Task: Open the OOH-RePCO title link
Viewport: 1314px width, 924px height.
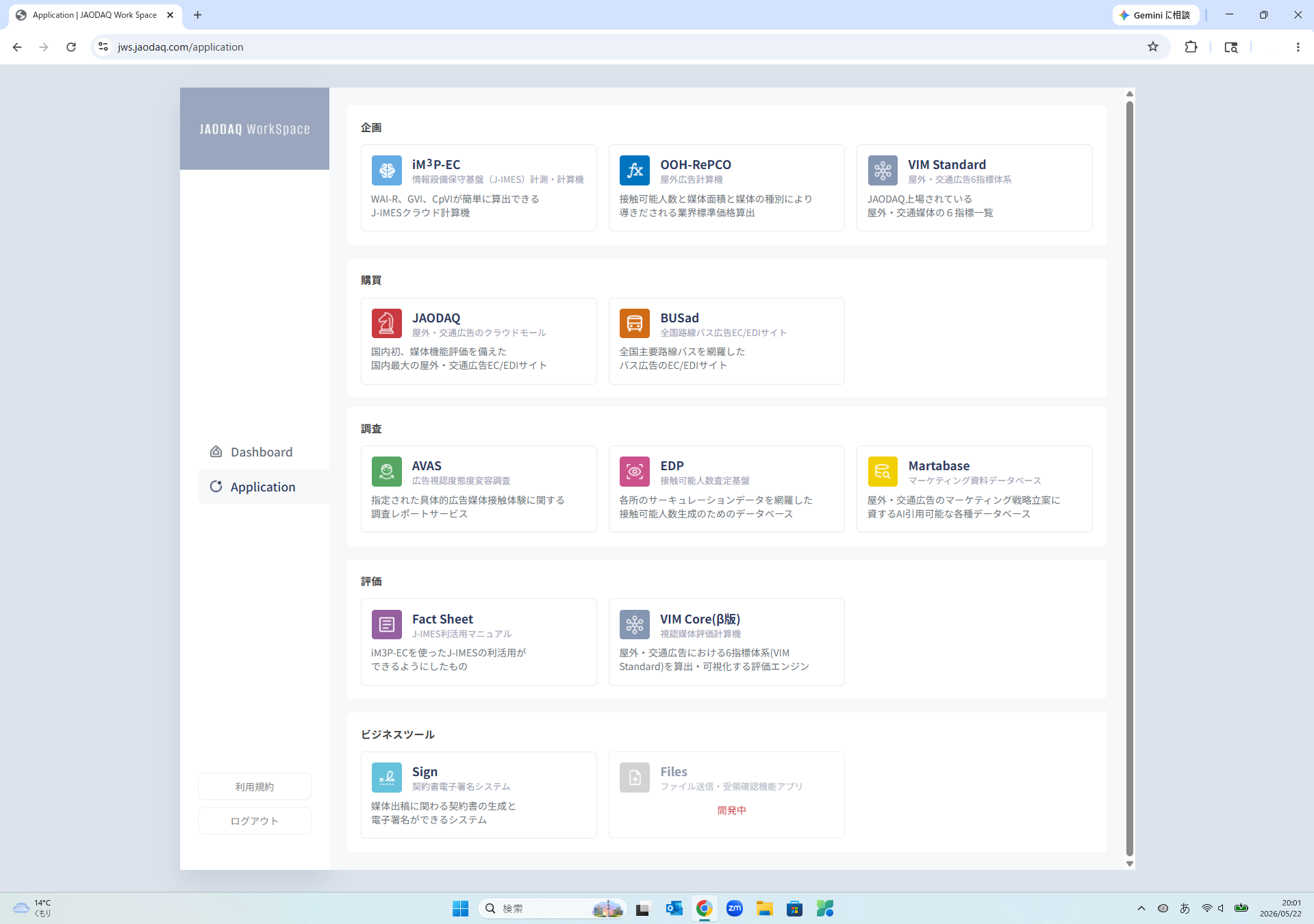Action: click(x=696, y=164)
